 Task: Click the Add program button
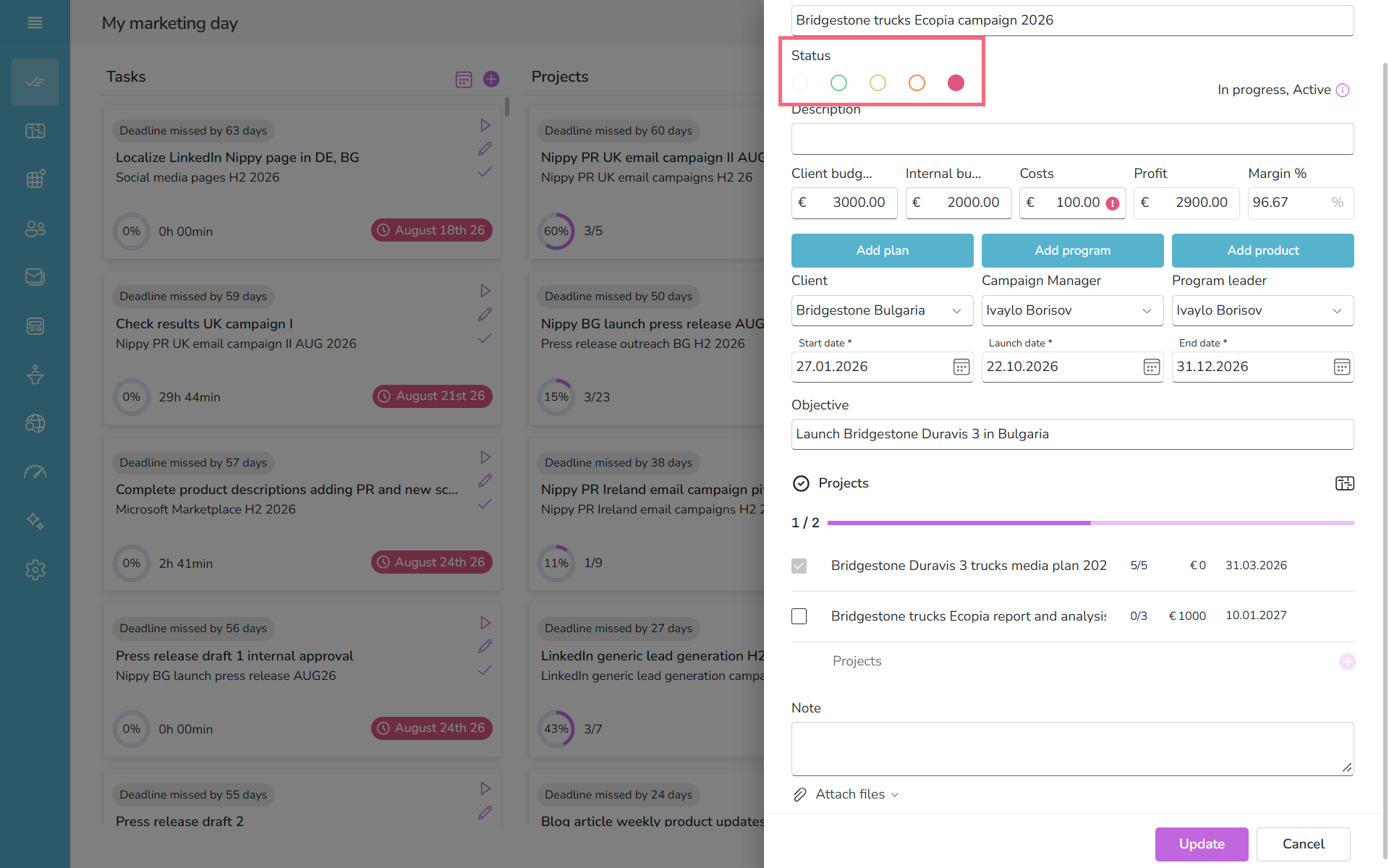[x=1072, y=250]
